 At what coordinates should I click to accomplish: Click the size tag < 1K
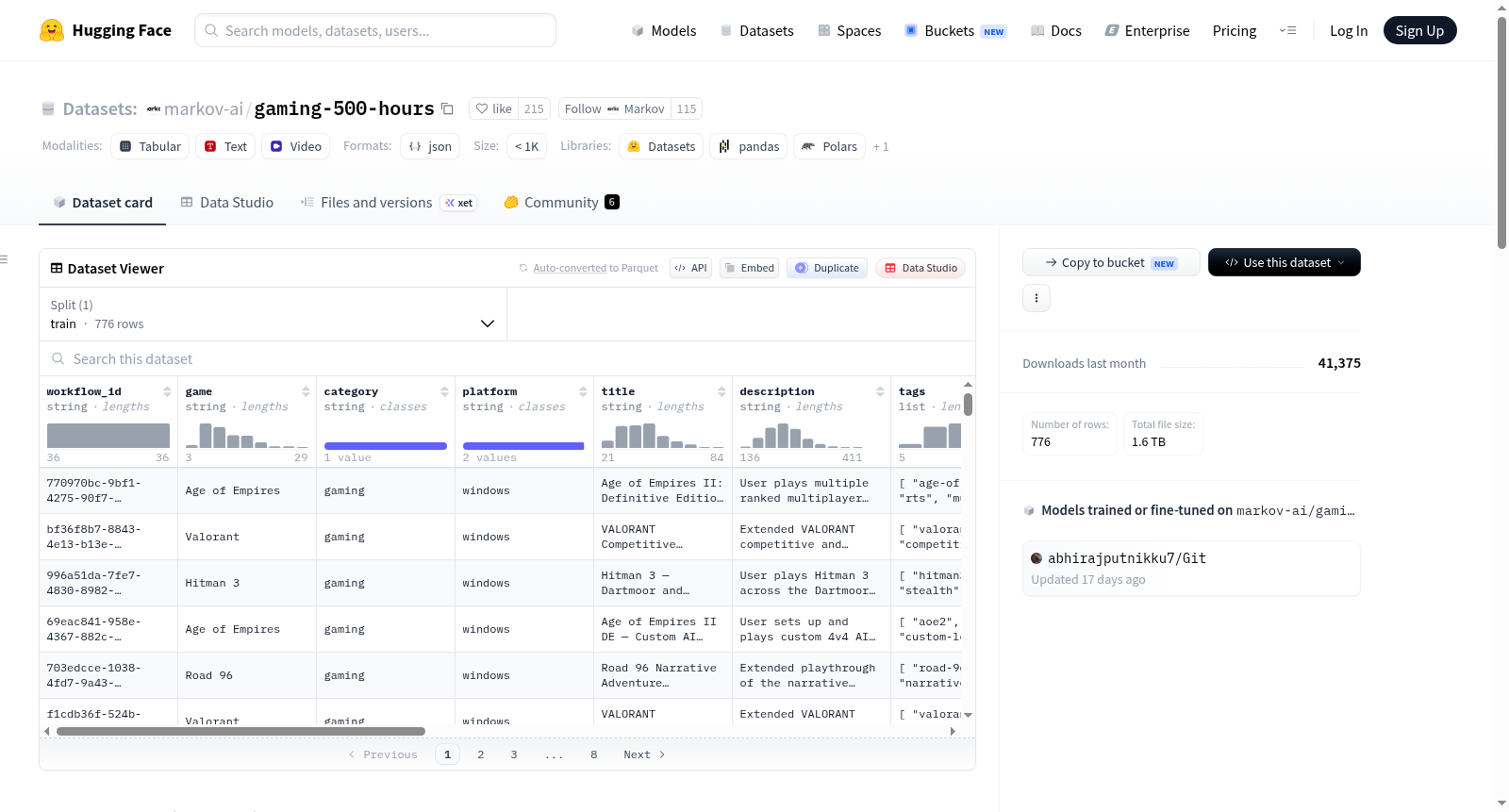(x=526, y=146)
